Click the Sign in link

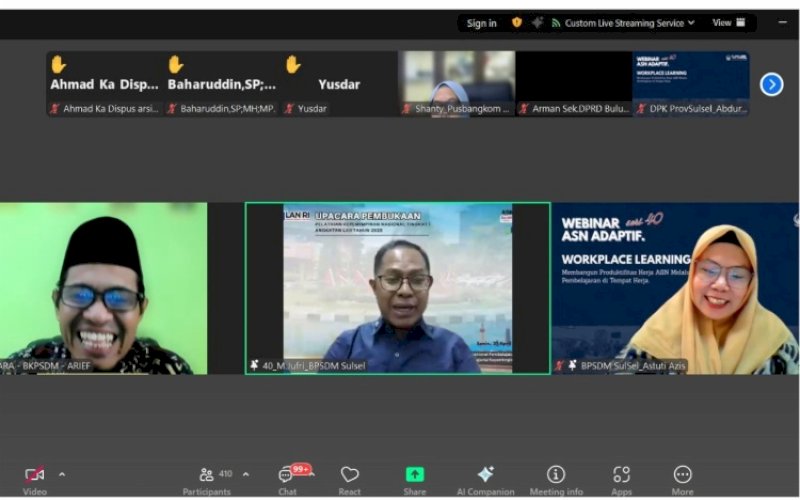coord(481,23)
